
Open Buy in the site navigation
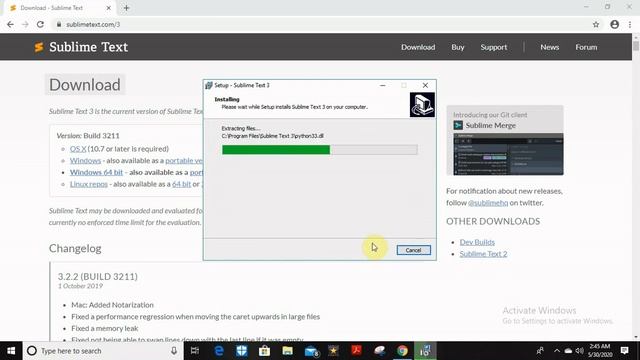pyautogui.click(x=458, y=47)
